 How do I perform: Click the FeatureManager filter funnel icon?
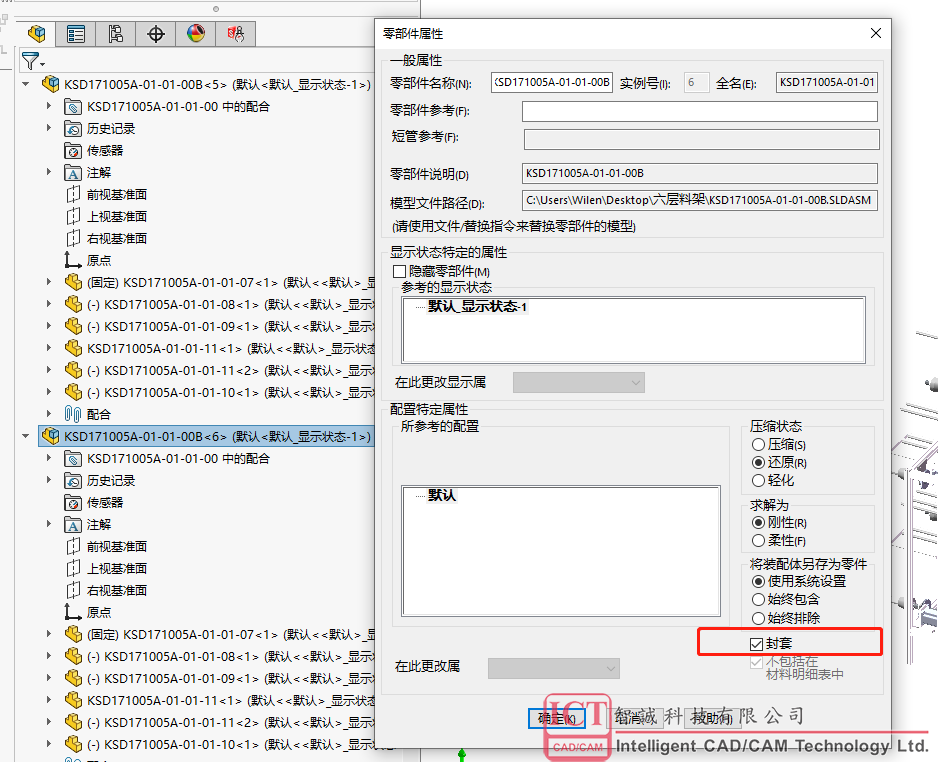pos(31,61)
